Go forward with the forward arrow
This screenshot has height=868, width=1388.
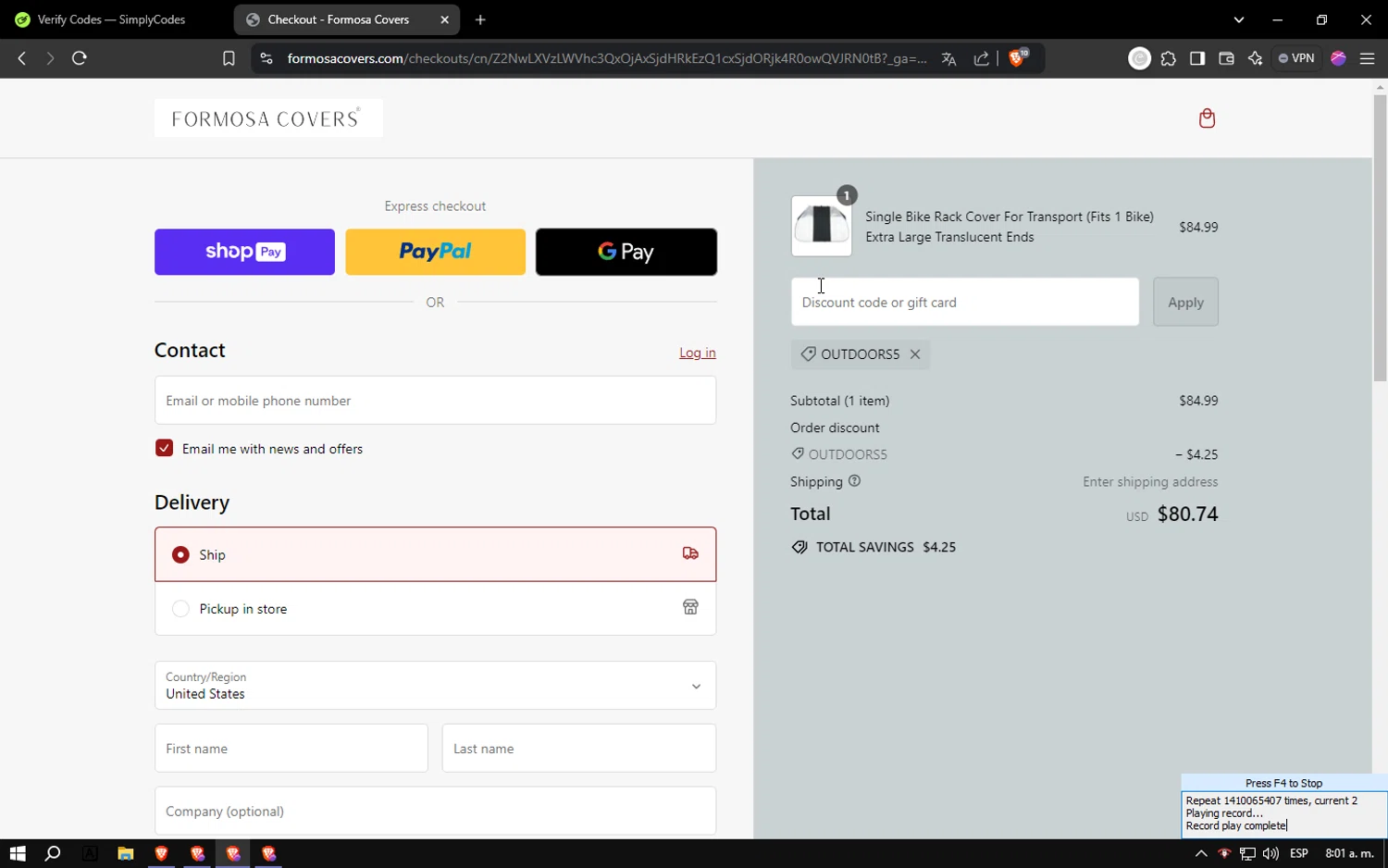click(x=50, y=58)
